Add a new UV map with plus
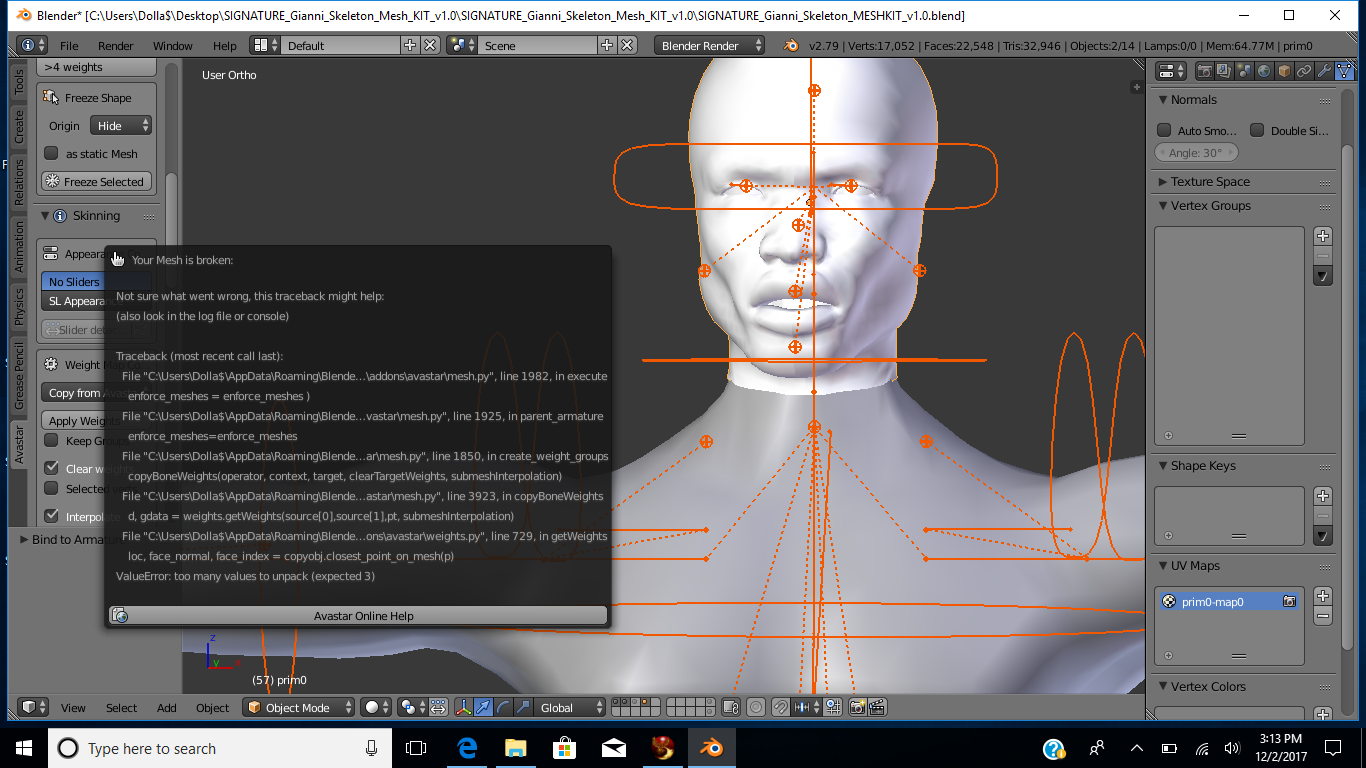Screen dimensions: 1366x768 point(1323,596)
